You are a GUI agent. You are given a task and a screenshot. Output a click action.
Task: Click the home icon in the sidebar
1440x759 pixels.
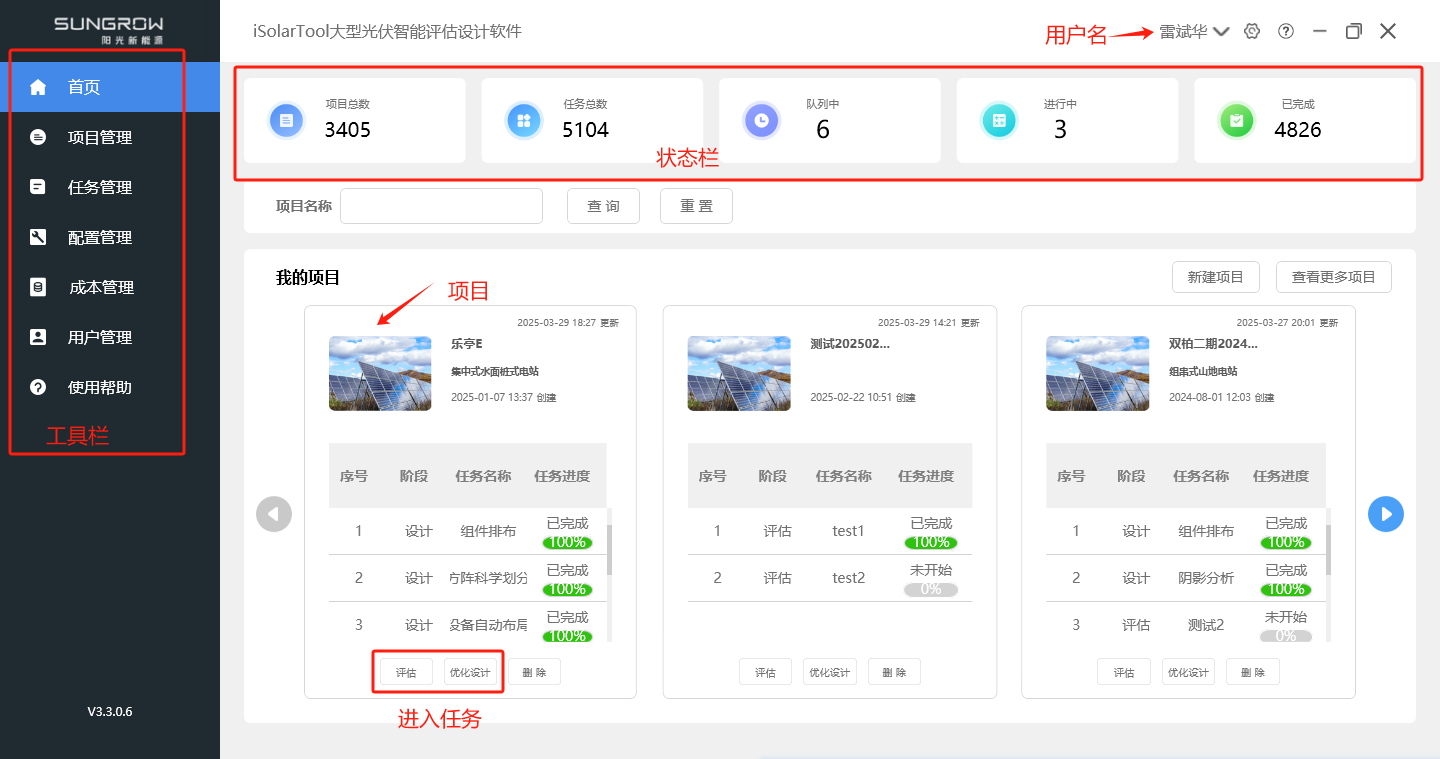coord(38,87)
